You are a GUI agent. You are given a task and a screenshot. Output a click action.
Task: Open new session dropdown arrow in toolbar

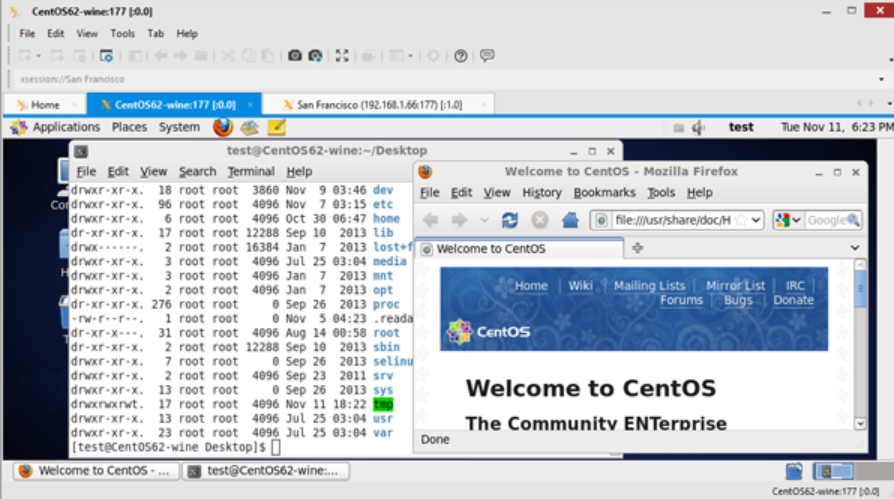pos(38,56)
